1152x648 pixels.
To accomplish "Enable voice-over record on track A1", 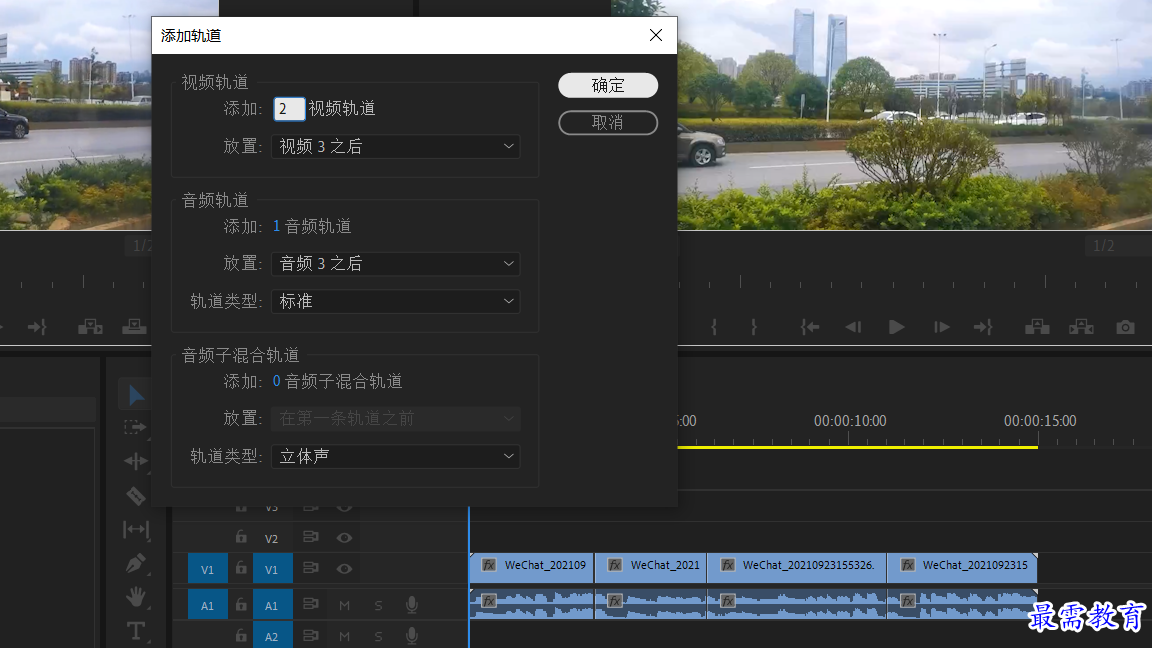I will pyautogui.click(x=412, y=605).
